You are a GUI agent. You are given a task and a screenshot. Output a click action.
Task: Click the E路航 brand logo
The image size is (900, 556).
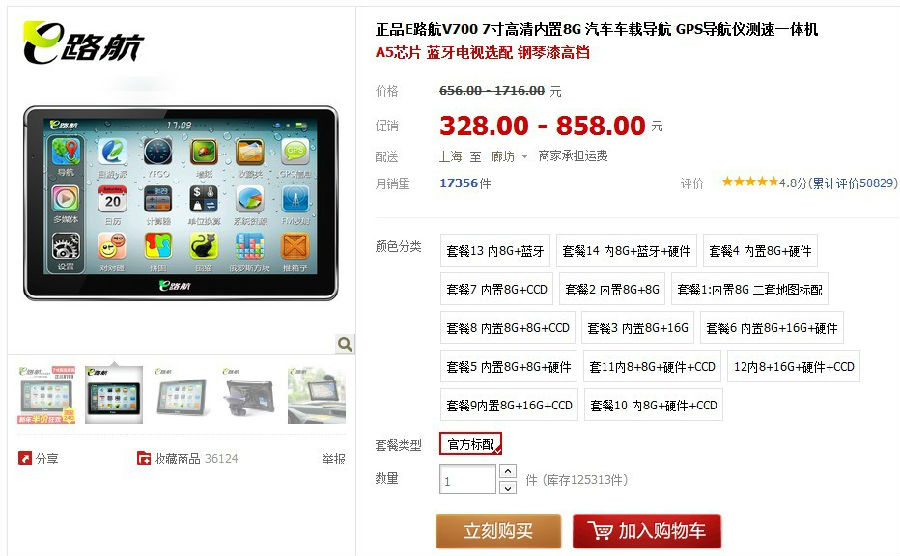tap(83, 42)
